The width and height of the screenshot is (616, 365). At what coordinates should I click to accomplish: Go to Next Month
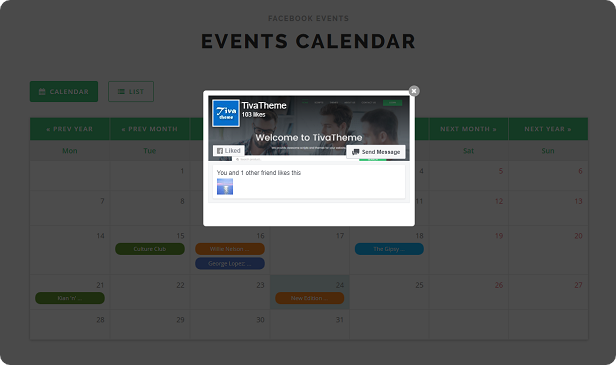(468, 129)
